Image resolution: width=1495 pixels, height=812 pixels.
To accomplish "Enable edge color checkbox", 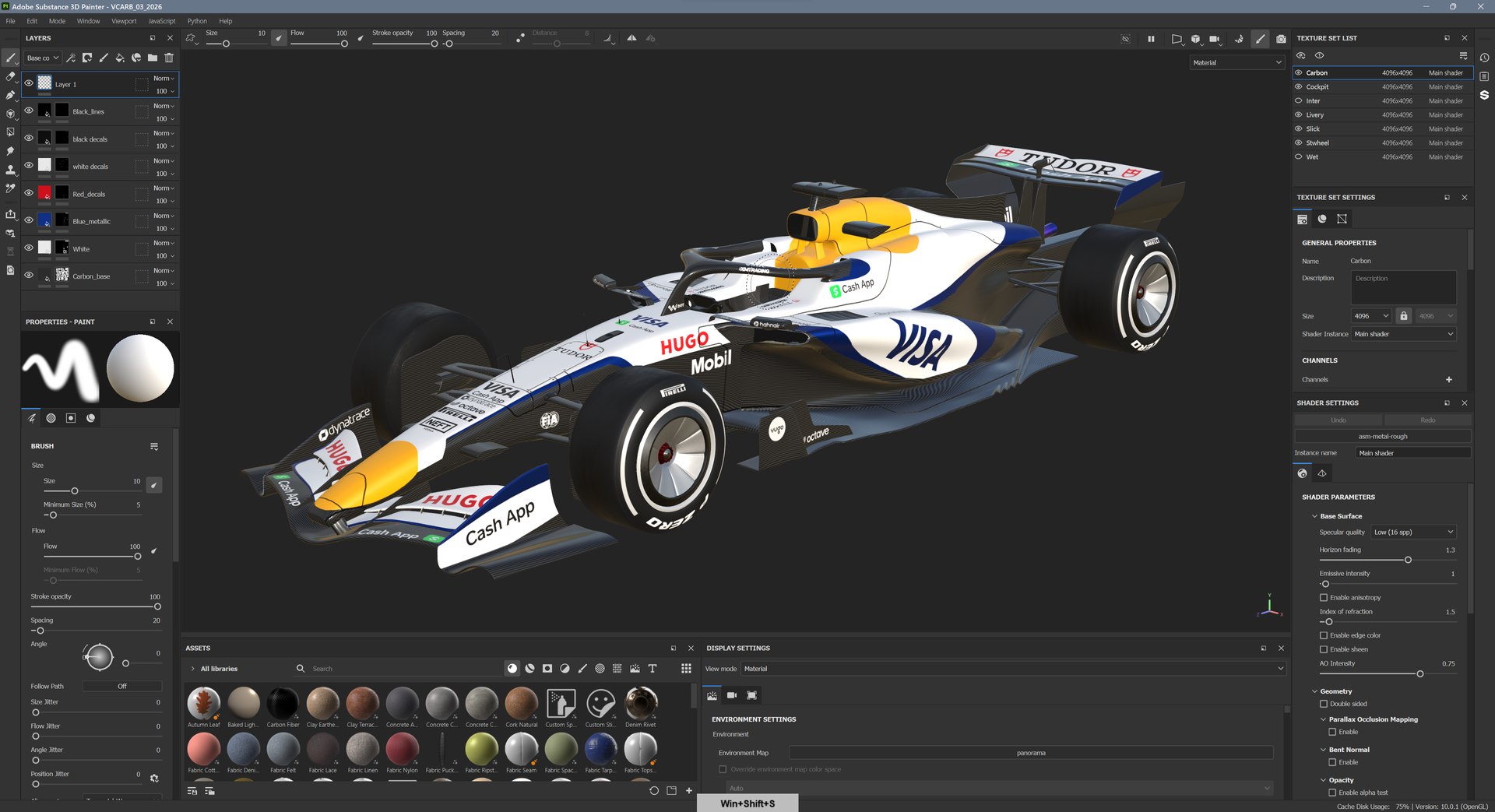I will click(1324, 636).
